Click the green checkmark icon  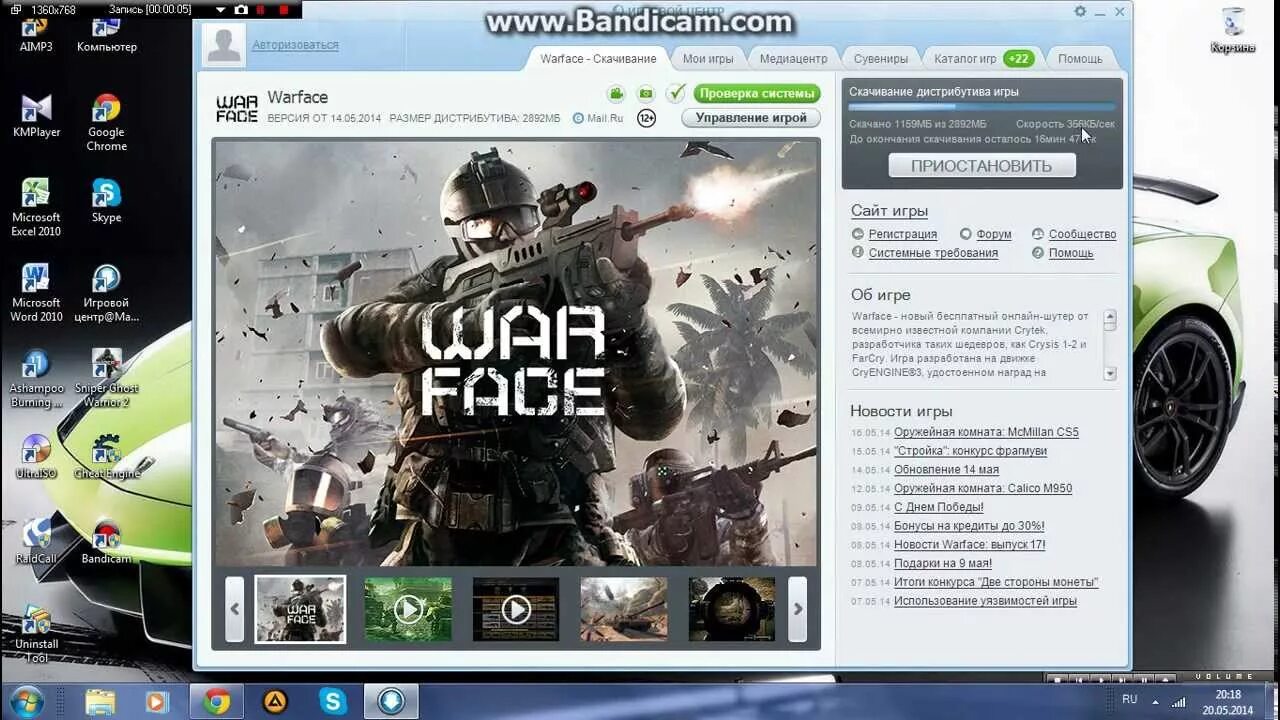[x=676, y=93]
